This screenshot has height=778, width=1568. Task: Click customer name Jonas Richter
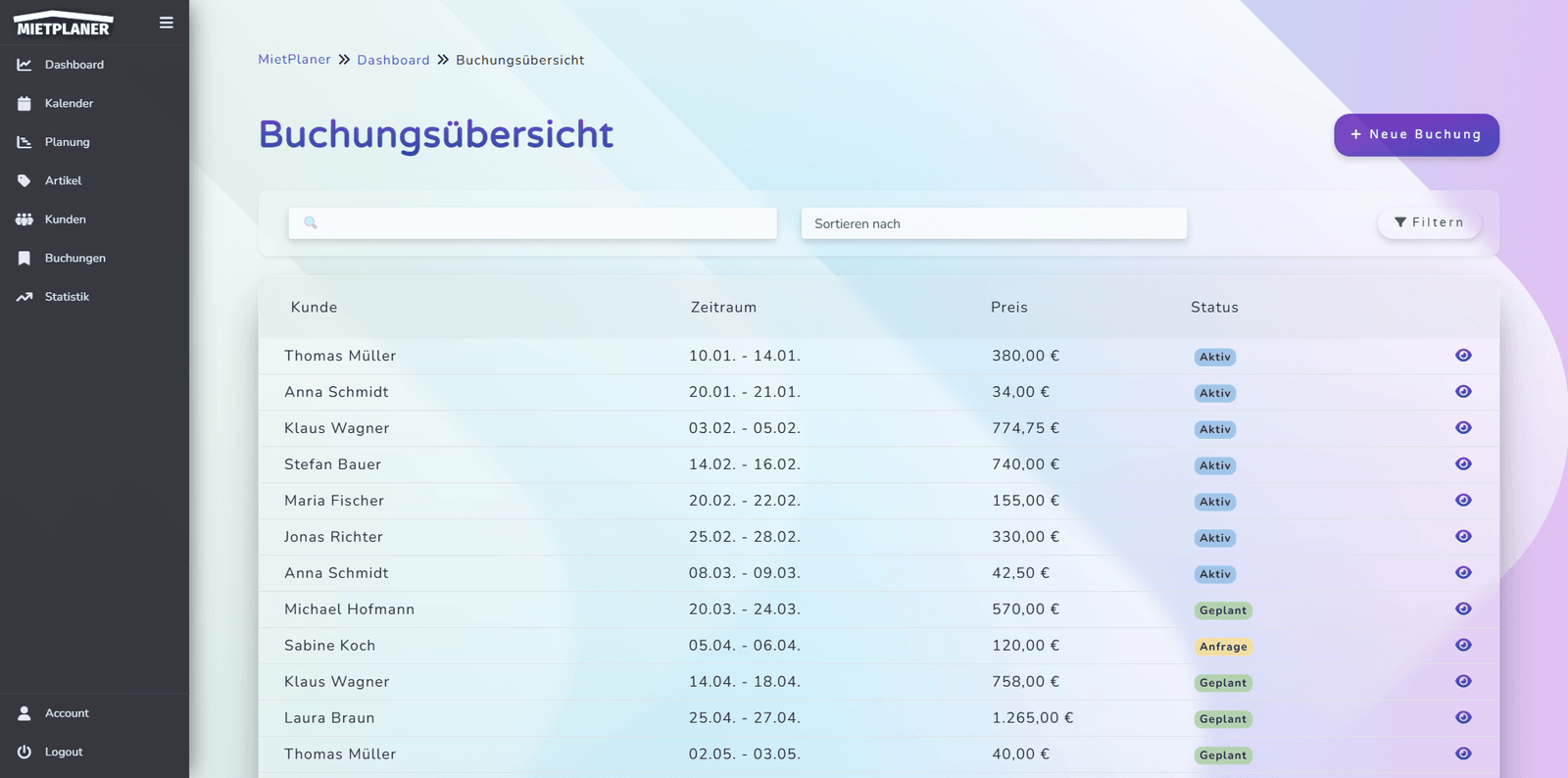coord(333,537)
